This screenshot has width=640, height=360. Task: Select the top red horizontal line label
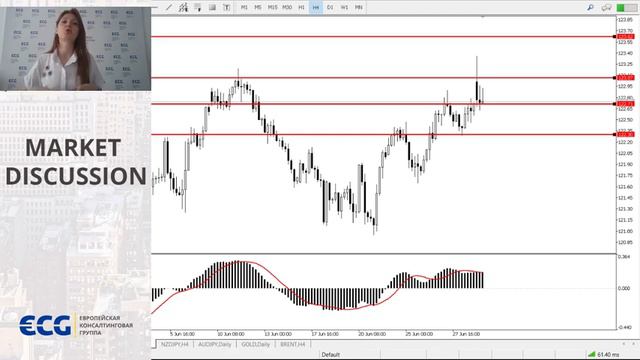coord(625,37)
